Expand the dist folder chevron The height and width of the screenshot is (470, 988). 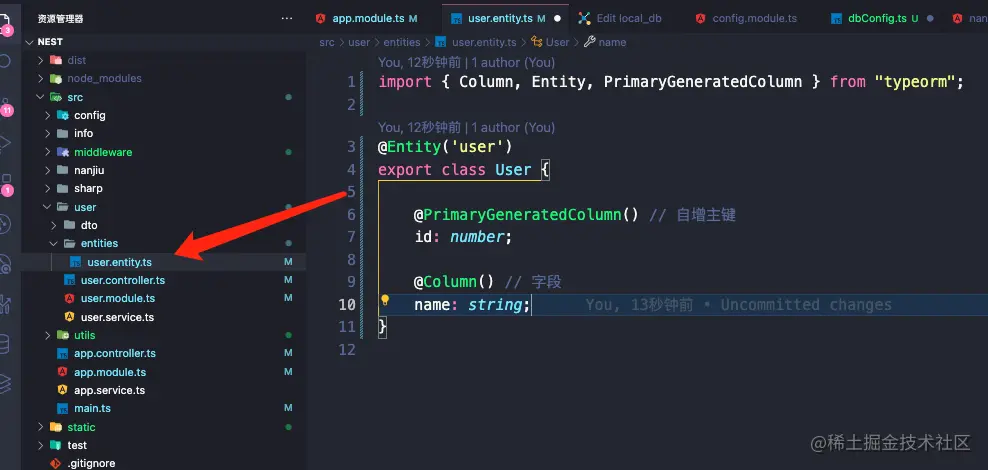click(x=40, y=60)
